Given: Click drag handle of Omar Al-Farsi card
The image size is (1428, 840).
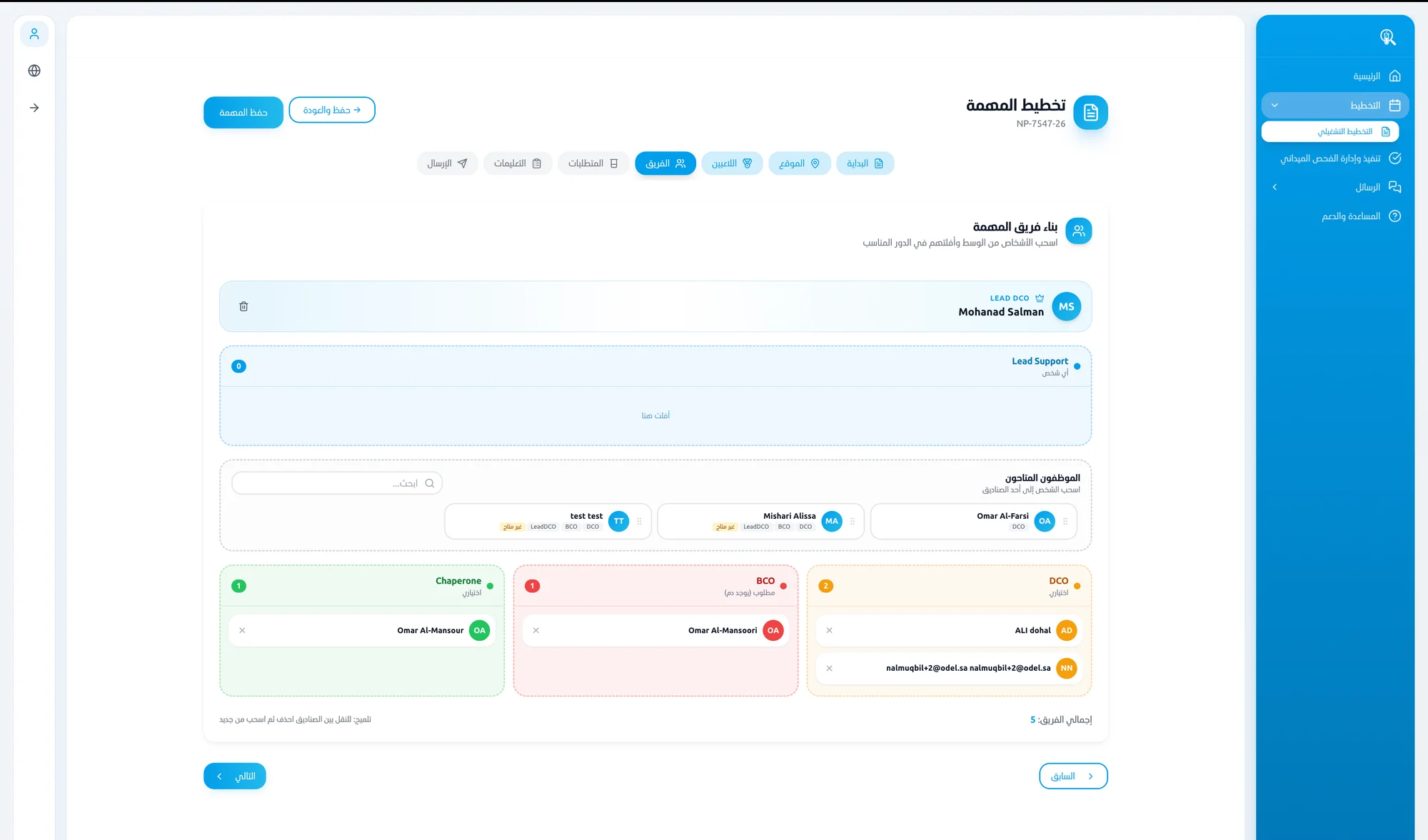Looking at the screenshot, I should pos(1065,521).
